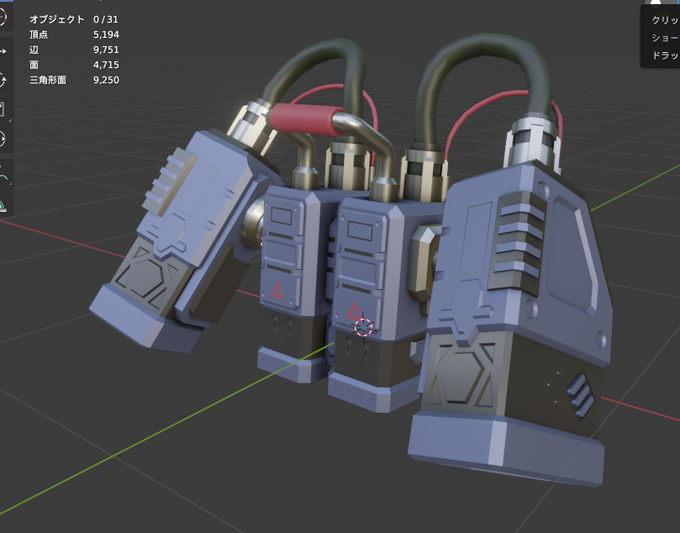Select the Transform tool icon
This screenshot has height=533, width=680.
3,139
